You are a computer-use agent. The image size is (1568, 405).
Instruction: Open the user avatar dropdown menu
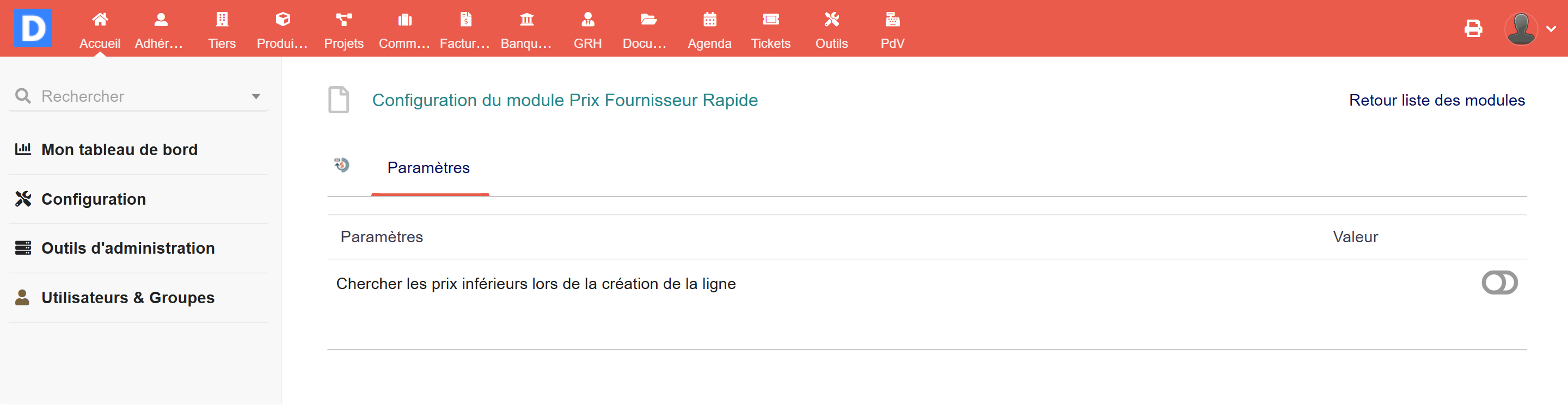(x=1529, y=29)
